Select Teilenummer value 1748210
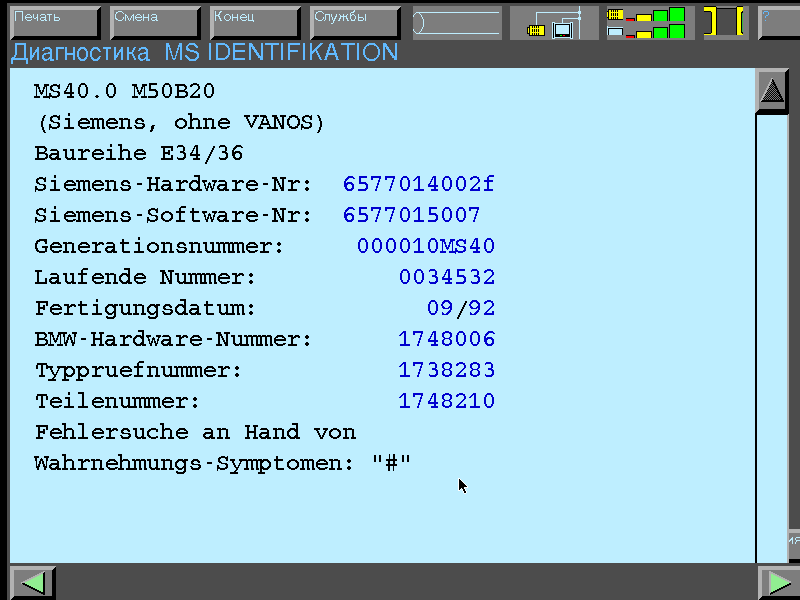Viewport: 800px width, 600px height. point(447,401)
